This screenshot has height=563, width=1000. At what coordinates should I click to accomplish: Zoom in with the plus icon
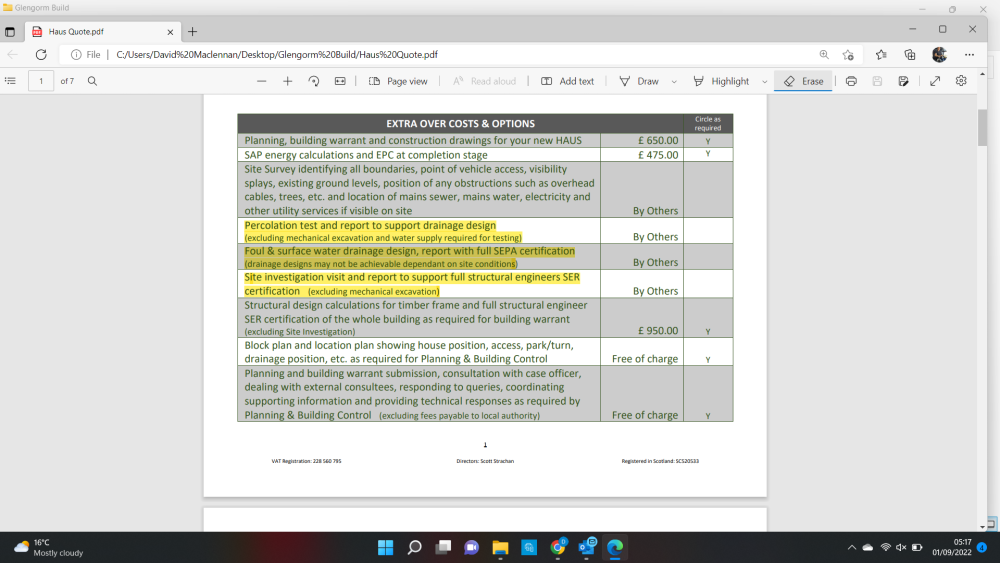click(x=288, y=81)
